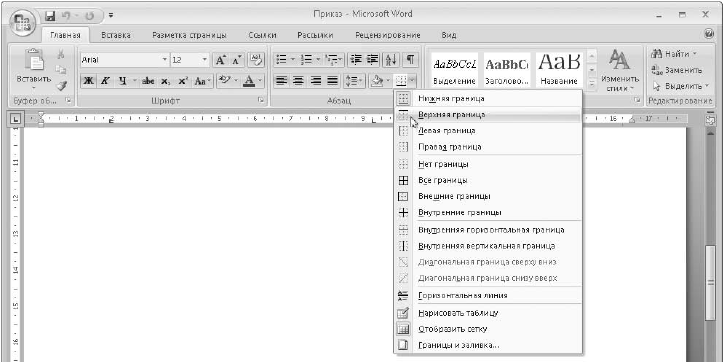Screen dimensions: 723x363
Task: Increase paragraph indent
Action: click(373, 60)
